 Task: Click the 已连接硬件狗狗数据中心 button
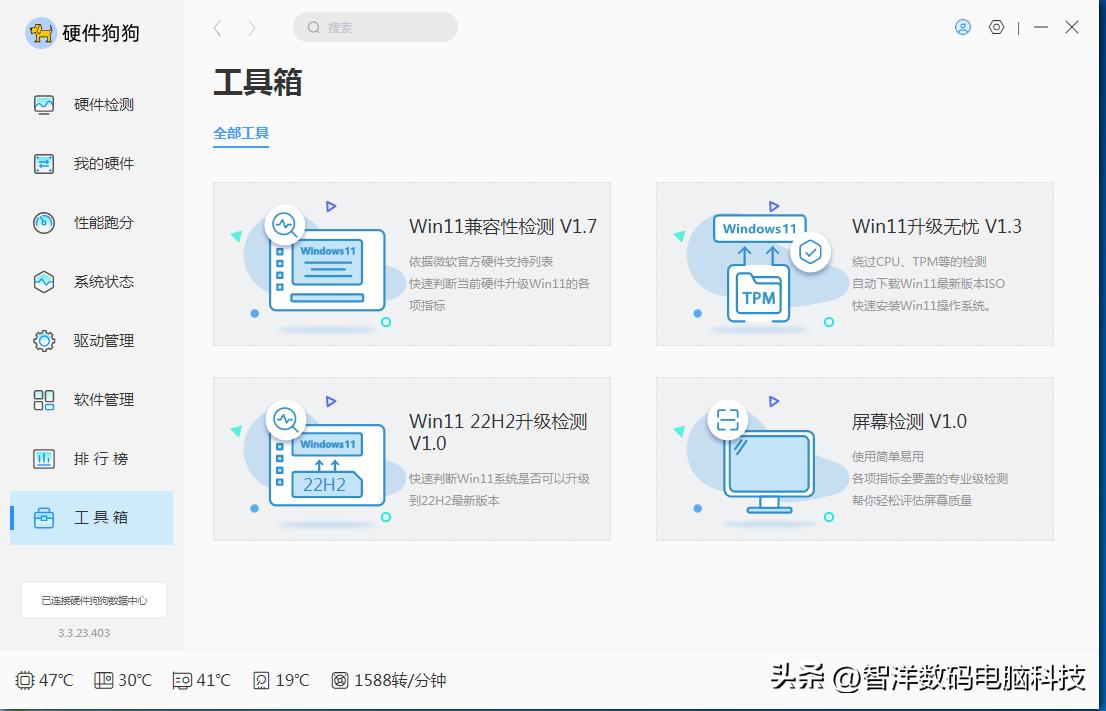pyautogui.click(x=93, y=600)
